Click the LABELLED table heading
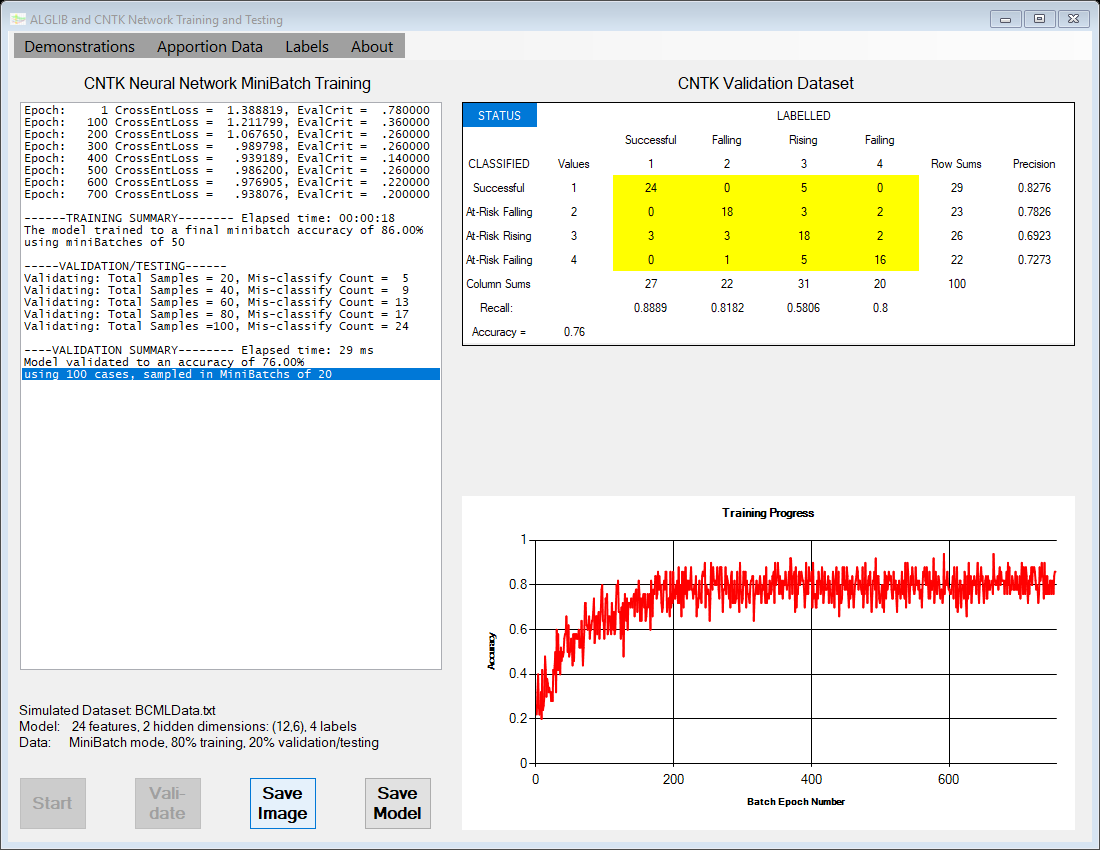 (803, 116)
